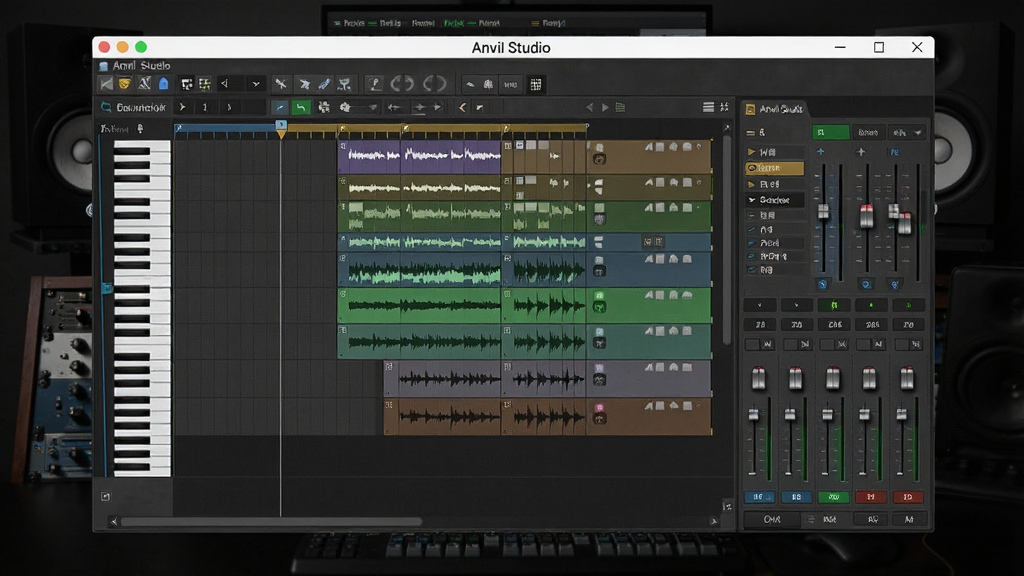Select the yellow shield icon in top toolbar
Image resolution: width=1024 pixels, height=576 pixels.
tap(124, 84)
